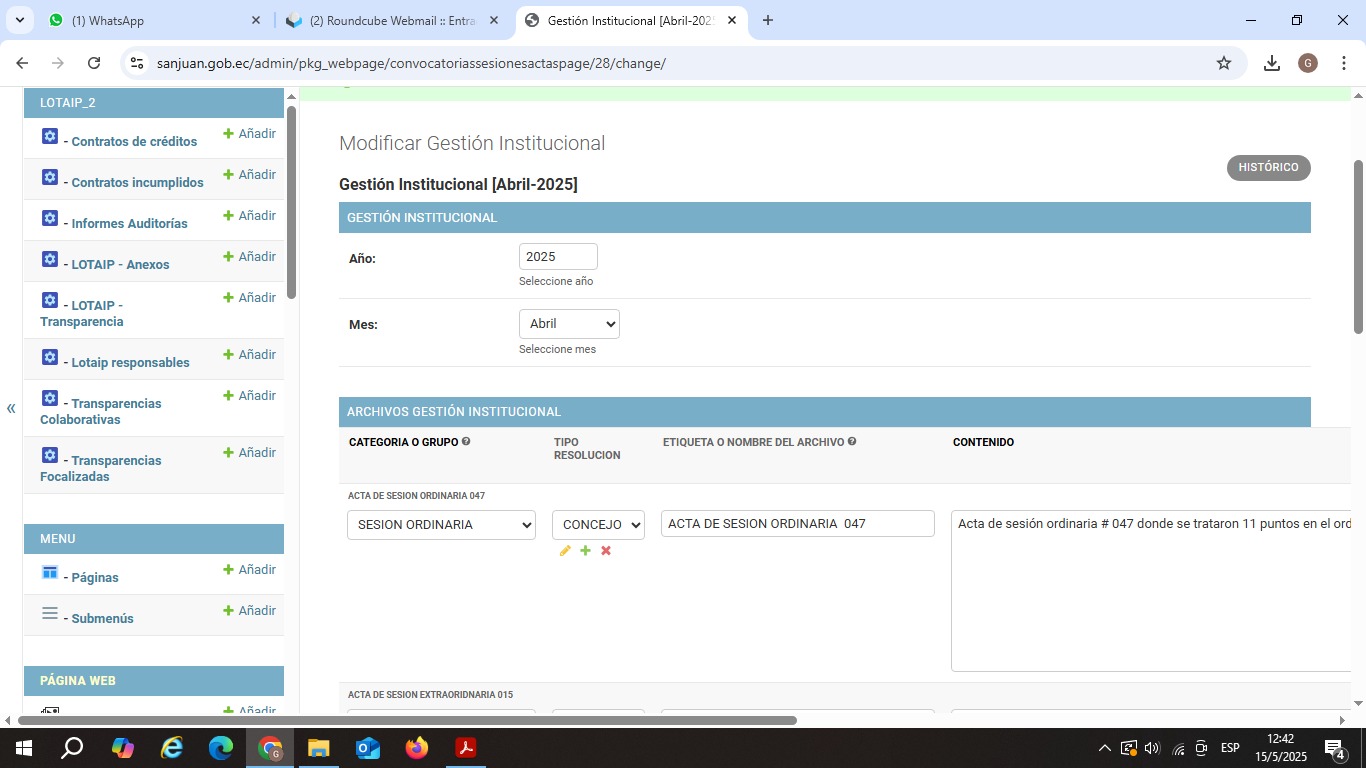
Task: Open the Mes dropdown showing Abril
Action: point(569,324)
